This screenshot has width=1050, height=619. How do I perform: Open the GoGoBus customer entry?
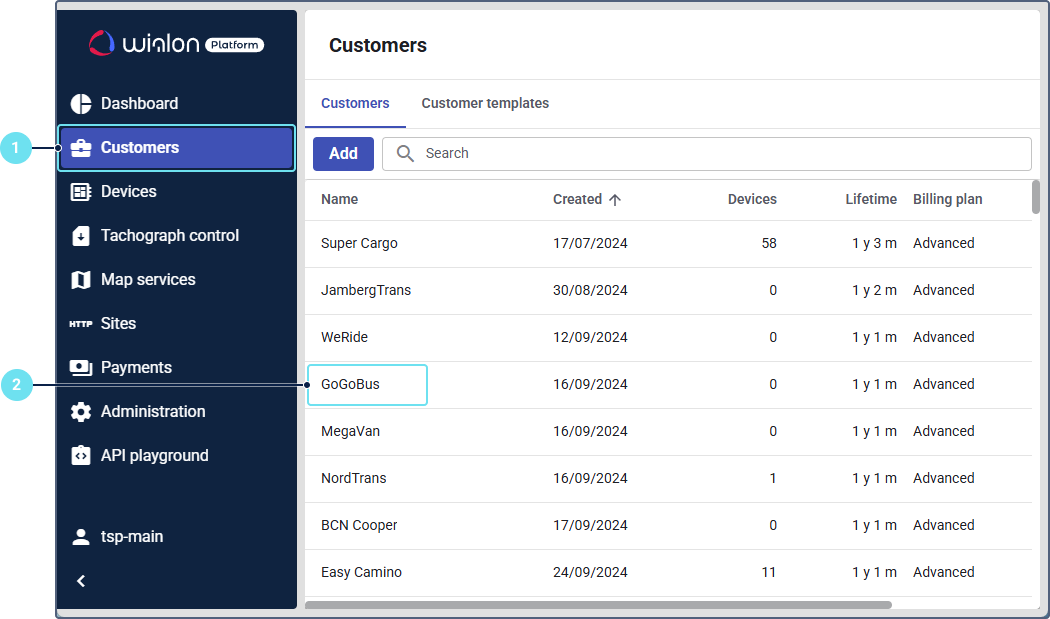(350, 385)
